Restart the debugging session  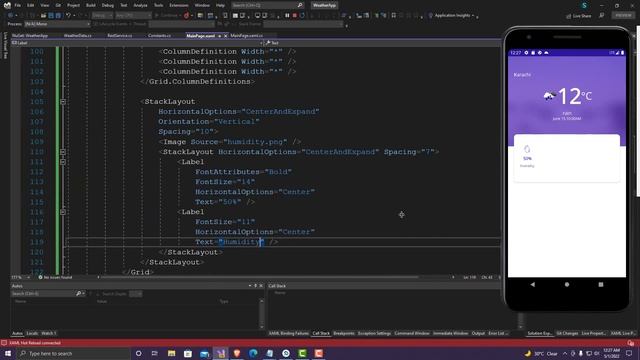point(302,16)
